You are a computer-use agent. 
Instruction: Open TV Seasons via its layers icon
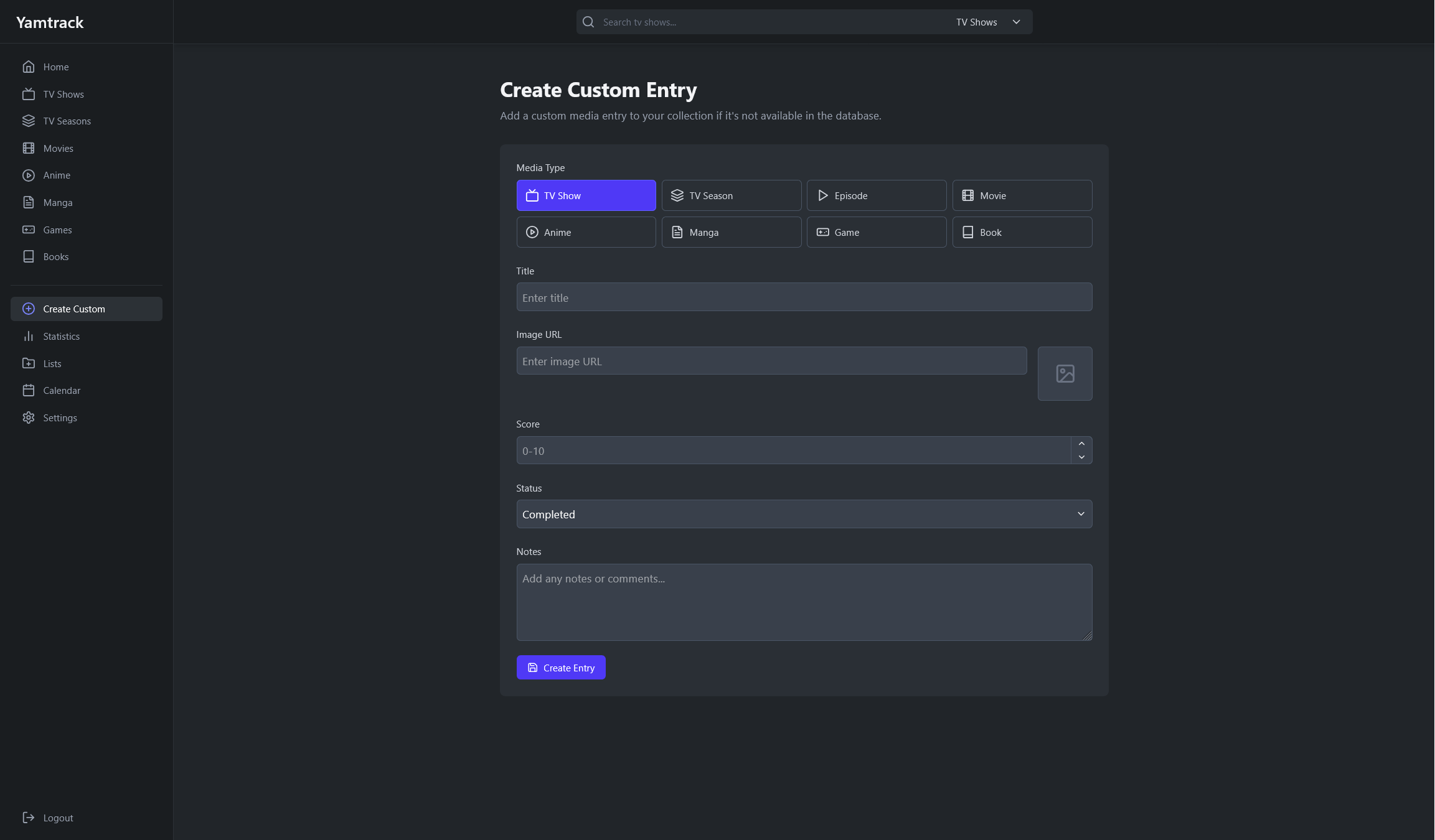[29, 121]
